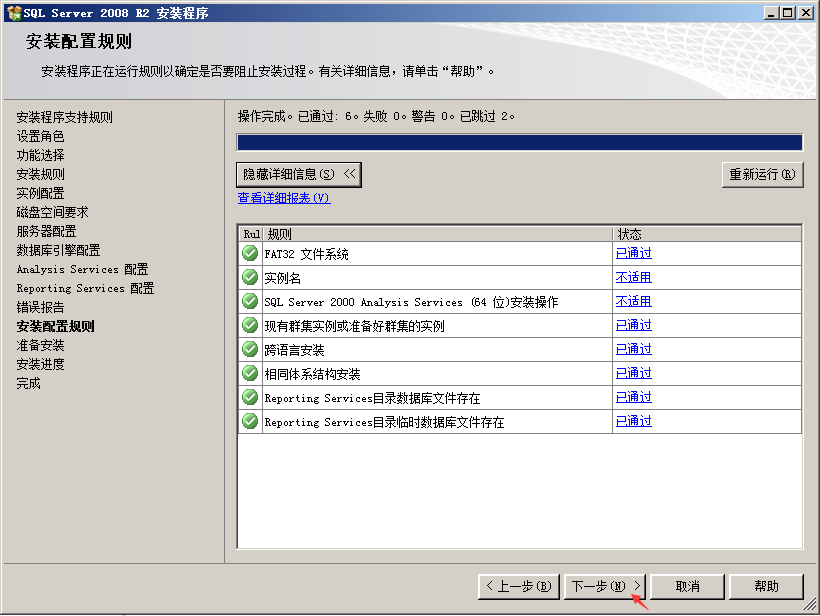Click 实例名 rule name
This screenshot has height=616, width=820.
[282, 278]
